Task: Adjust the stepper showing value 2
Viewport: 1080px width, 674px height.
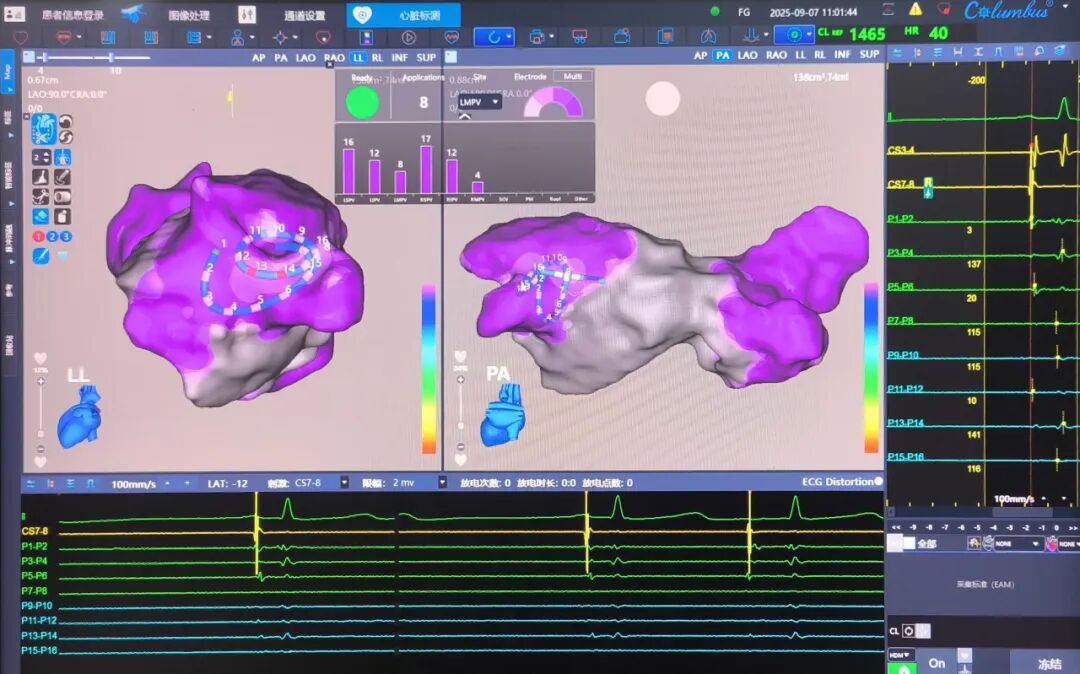Action: click(x=41, y=158)
